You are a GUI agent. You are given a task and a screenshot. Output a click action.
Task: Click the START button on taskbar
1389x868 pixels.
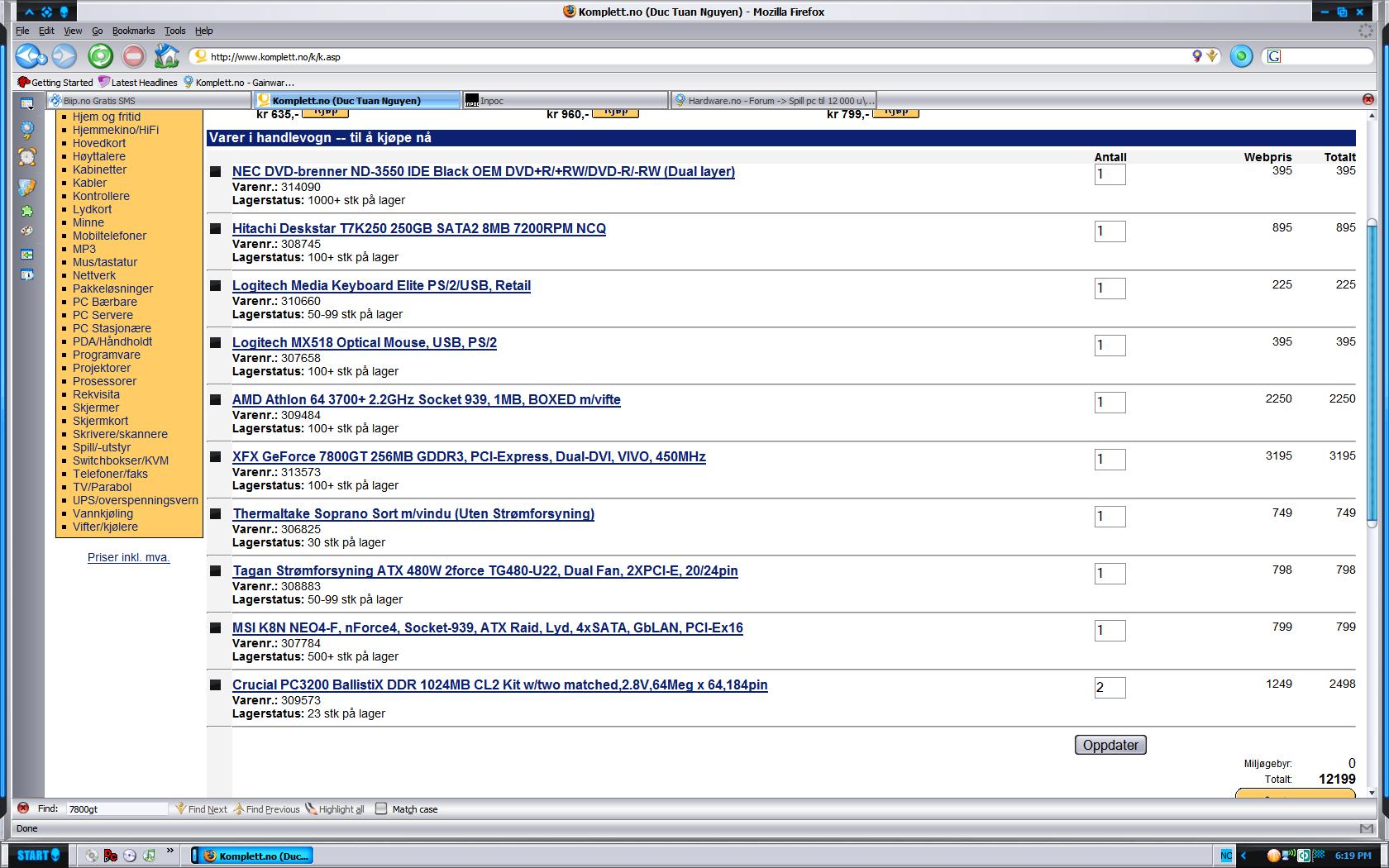click(37, 856)
